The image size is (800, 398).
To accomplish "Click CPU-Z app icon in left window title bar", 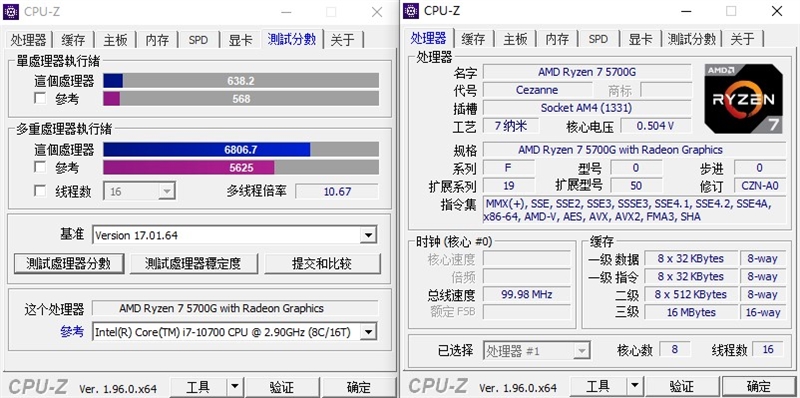I will click(x=11, y=11).
